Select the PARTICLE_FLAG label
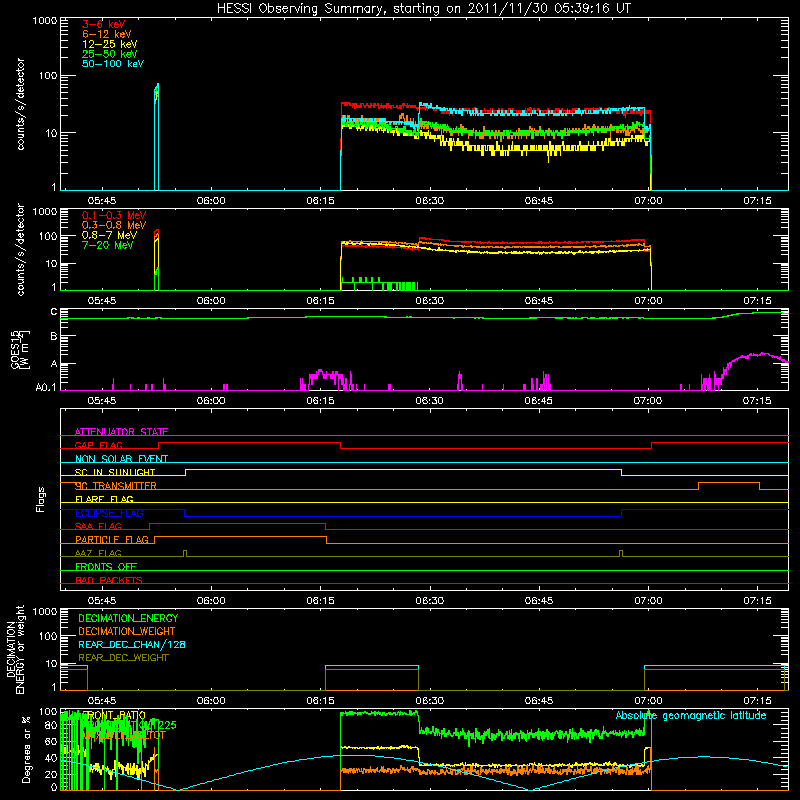800x800 pixels. [112, 540]
